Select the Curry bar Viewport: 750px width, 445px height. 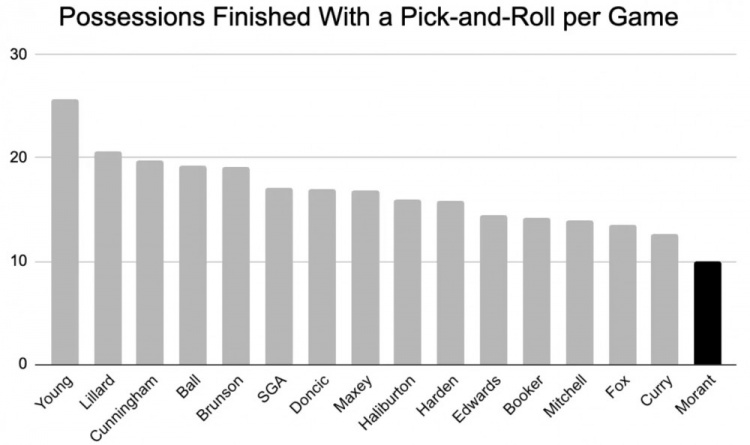(x=665, y=299)
